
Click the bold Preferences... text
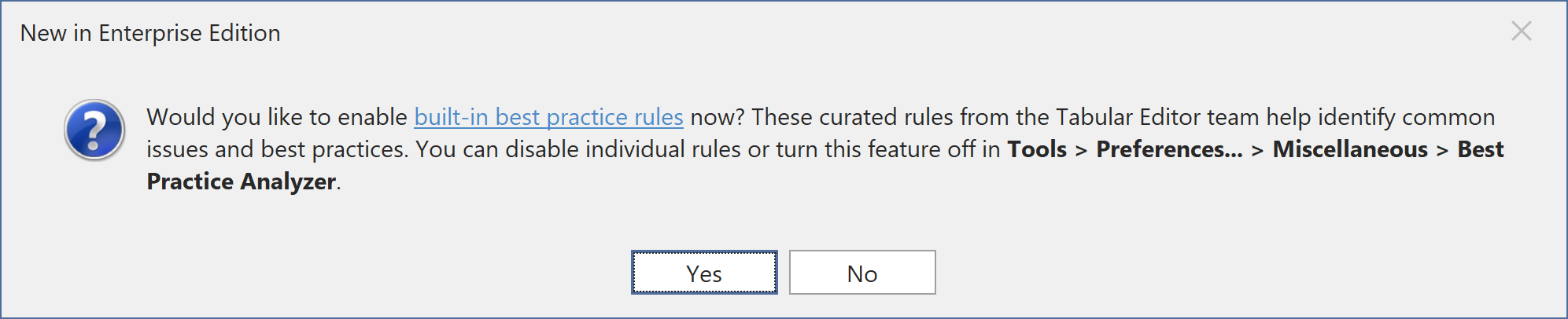tap(1169, 149)
